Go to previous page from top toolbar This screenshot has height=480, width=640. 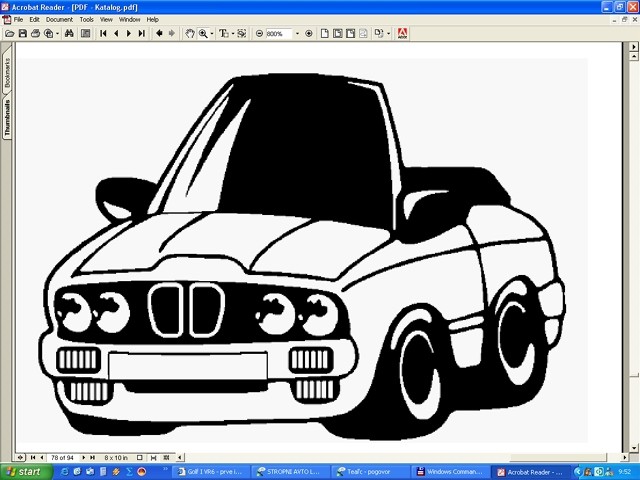coord(116,33)
